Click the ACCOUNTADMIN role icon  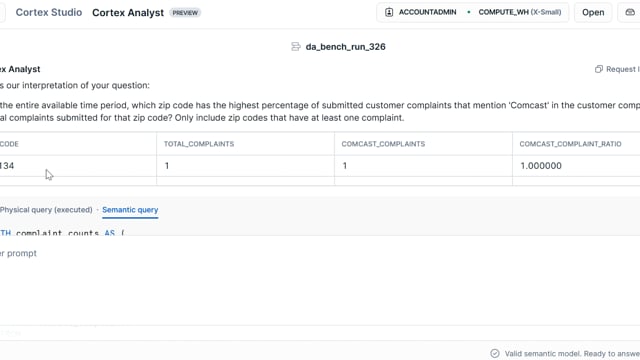click(x=389, y=12)
